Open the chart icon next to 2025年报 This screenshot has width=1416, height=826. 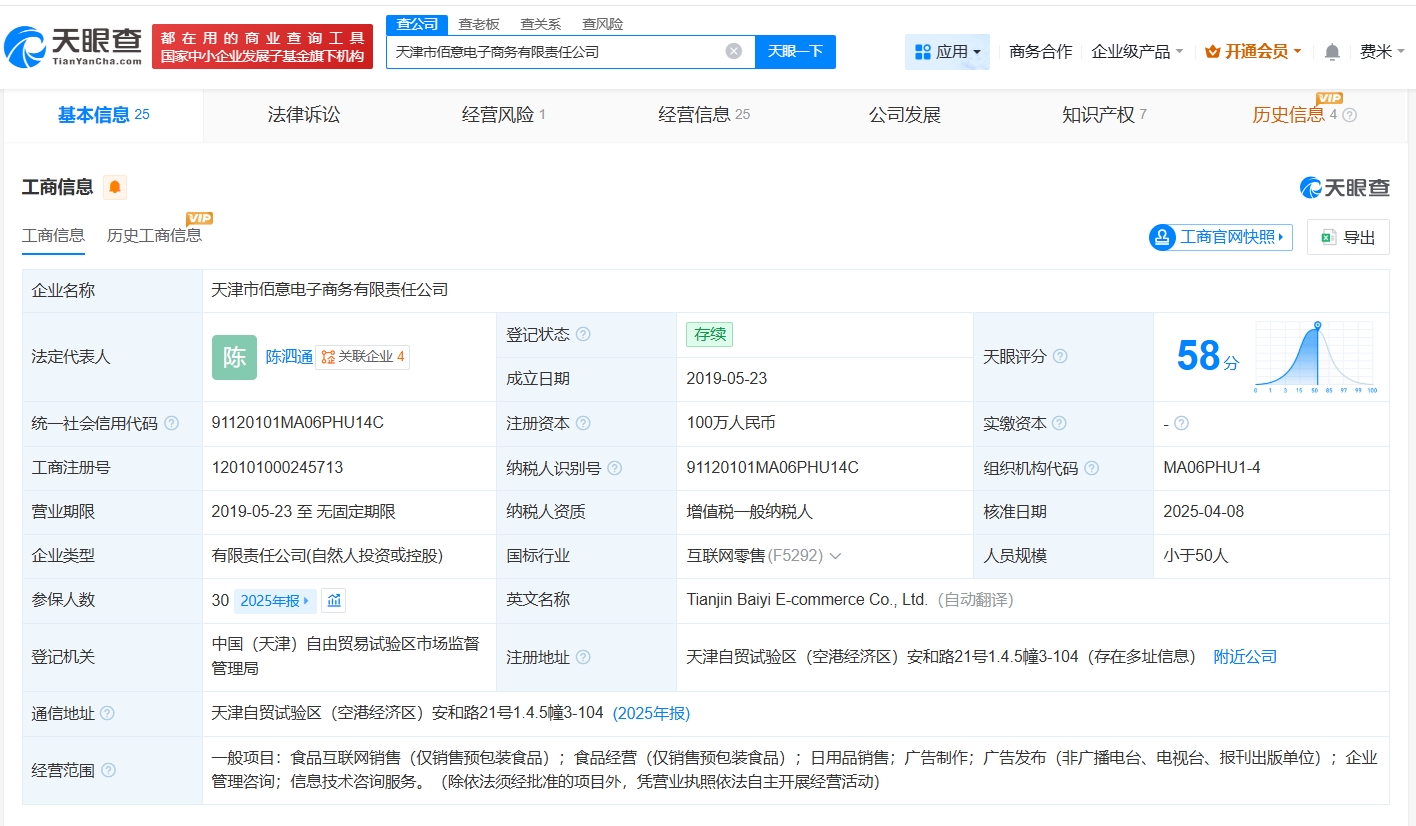[334, 601]
